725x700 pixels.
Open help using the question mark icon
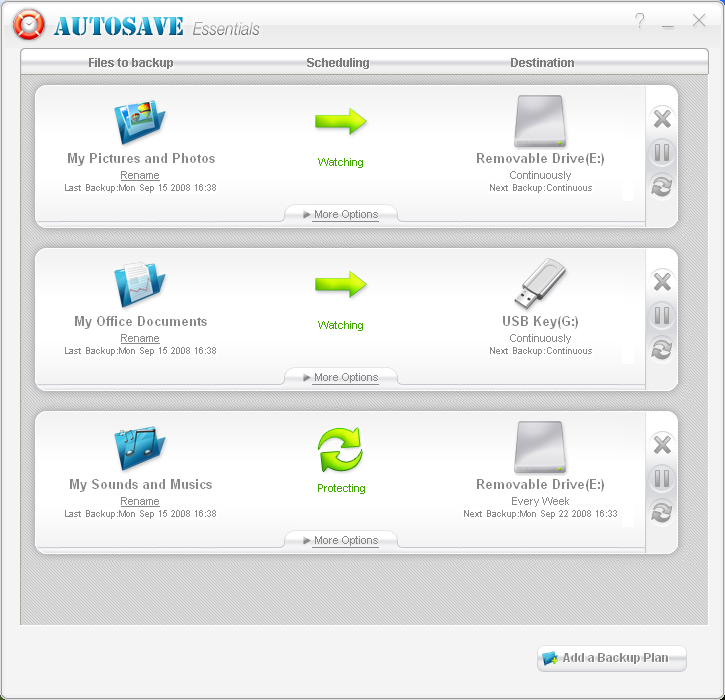pyautogui.click(x=639, y=22)
